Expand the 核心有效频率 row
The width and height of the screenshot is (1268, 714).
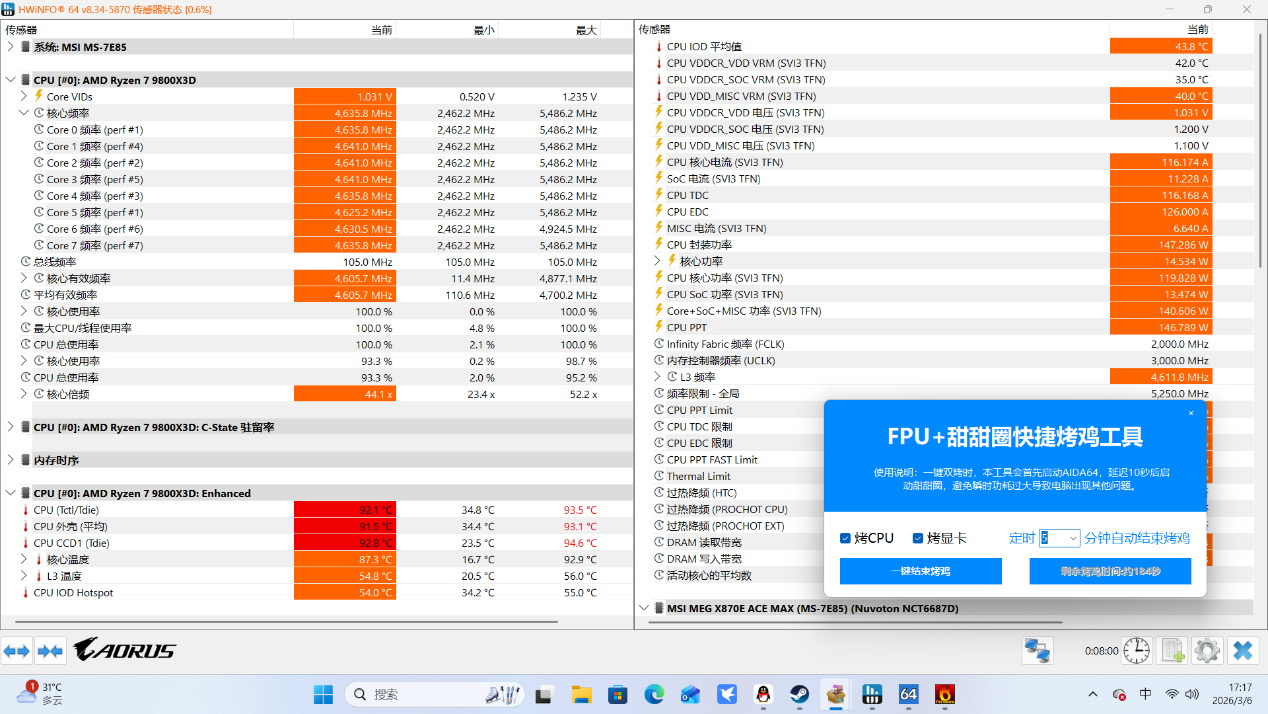tap(24, 278)
